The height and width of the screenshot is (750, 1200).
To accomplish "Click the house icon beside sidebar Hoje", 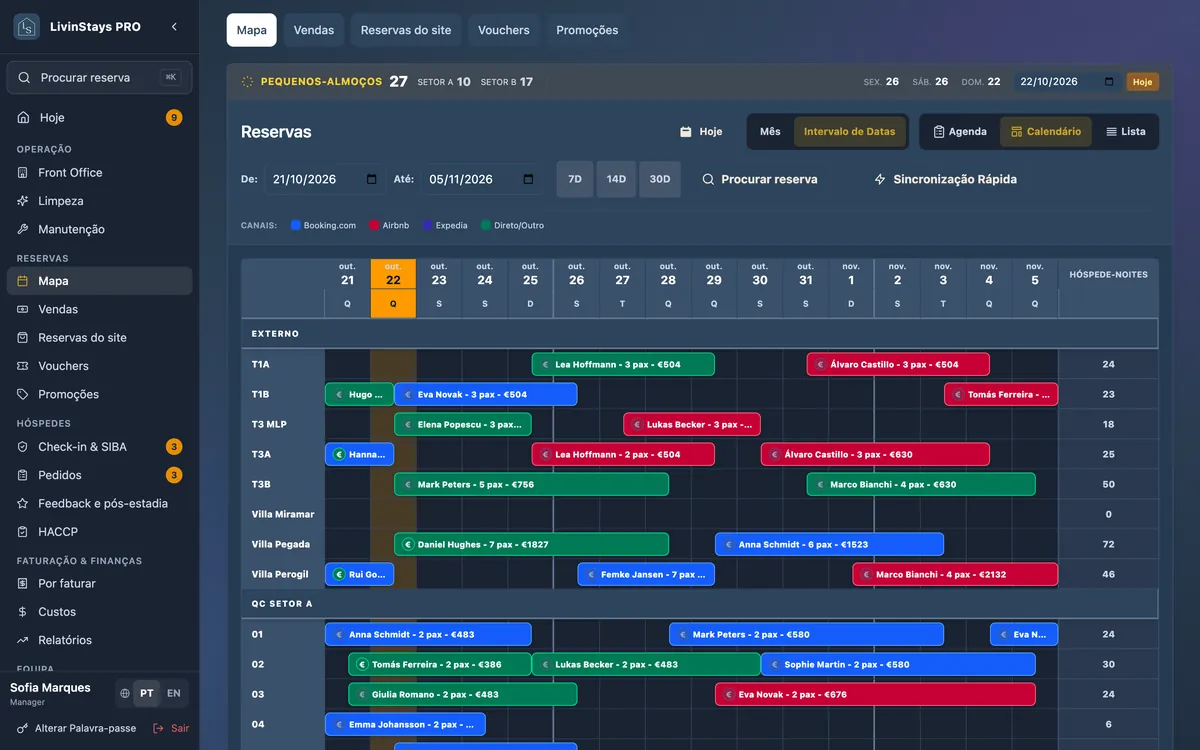I will (x=23, y=118).
